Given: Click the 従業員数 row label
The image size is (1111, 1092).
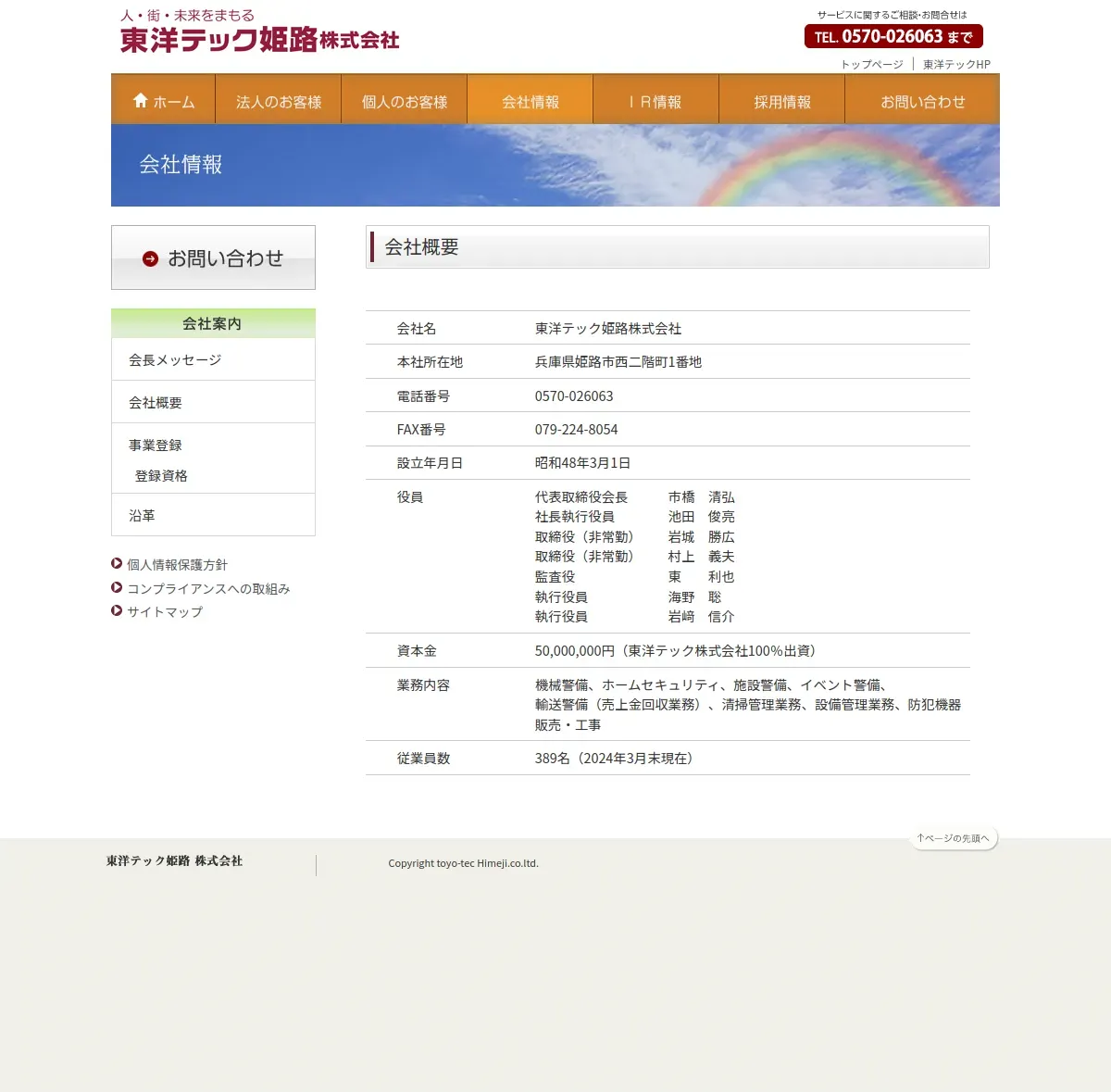Looking at the screenshot, I should (x=423, y=758).
